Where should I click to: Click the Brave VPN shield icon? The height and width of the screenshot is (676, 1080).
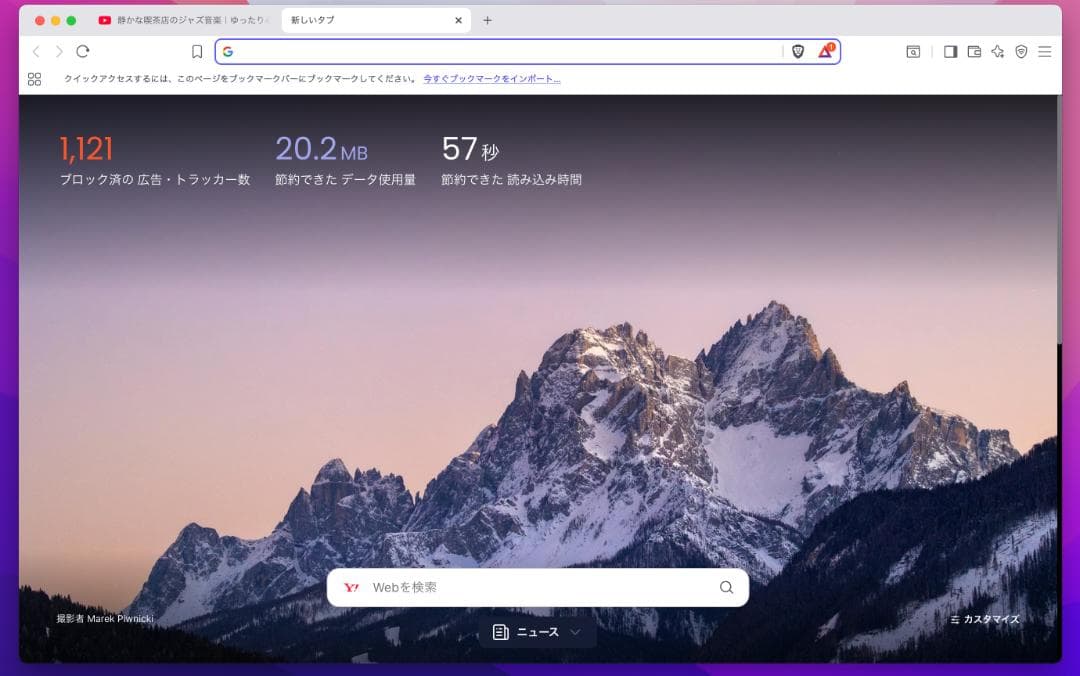coord(1021,52)
